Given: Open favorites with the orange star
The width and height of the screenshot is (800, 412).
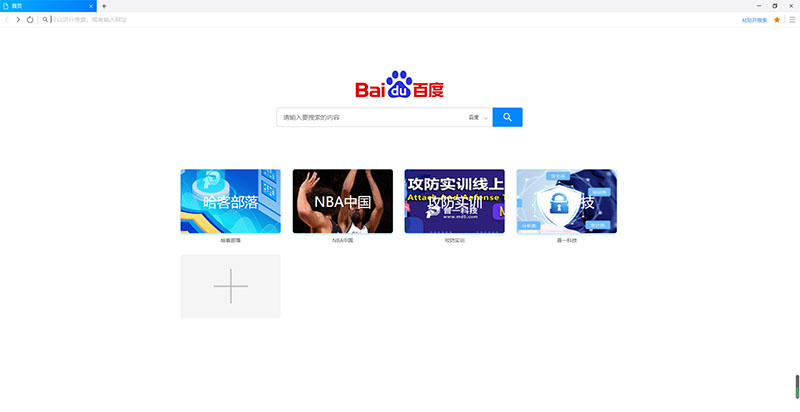Looking at the screenshot, I should click(777, 19).
